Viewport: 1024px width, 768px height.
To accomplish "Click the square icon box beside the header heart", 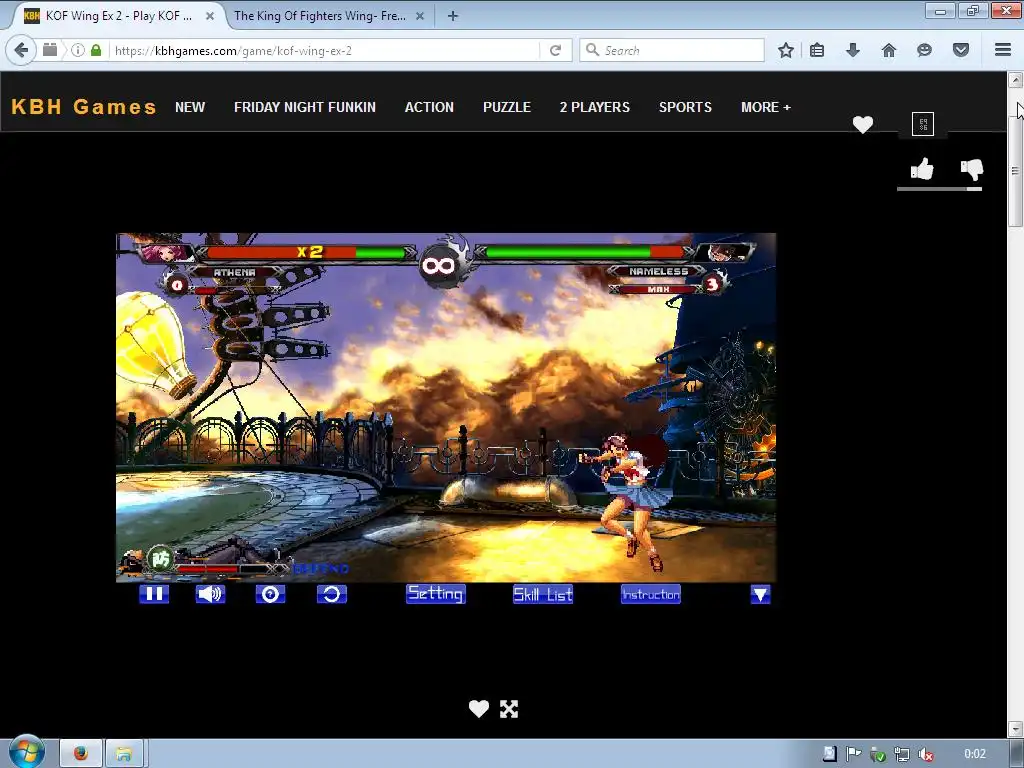I will click(923, 123).
